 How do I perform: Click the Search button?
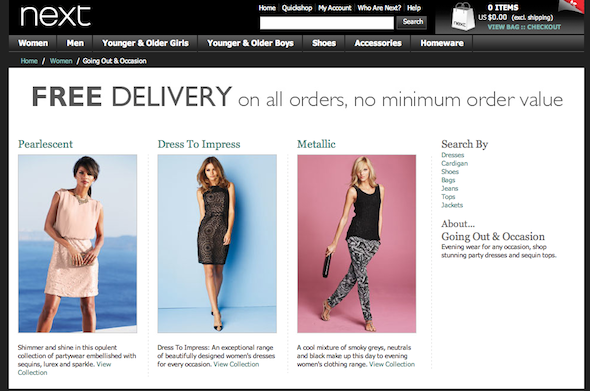click(412, 22)
